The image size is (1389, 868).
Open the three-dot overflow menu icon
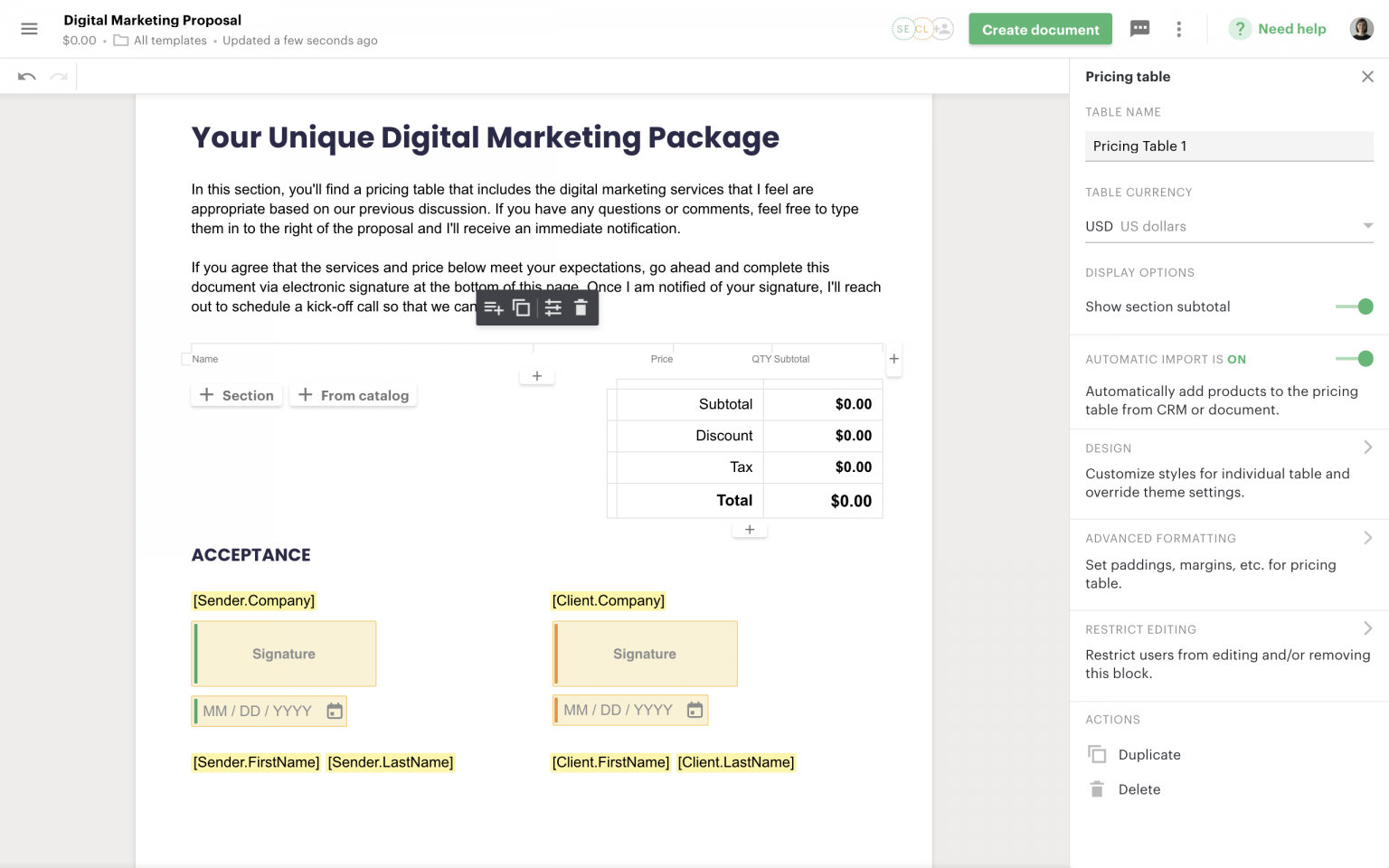[x=1179, y=28]
